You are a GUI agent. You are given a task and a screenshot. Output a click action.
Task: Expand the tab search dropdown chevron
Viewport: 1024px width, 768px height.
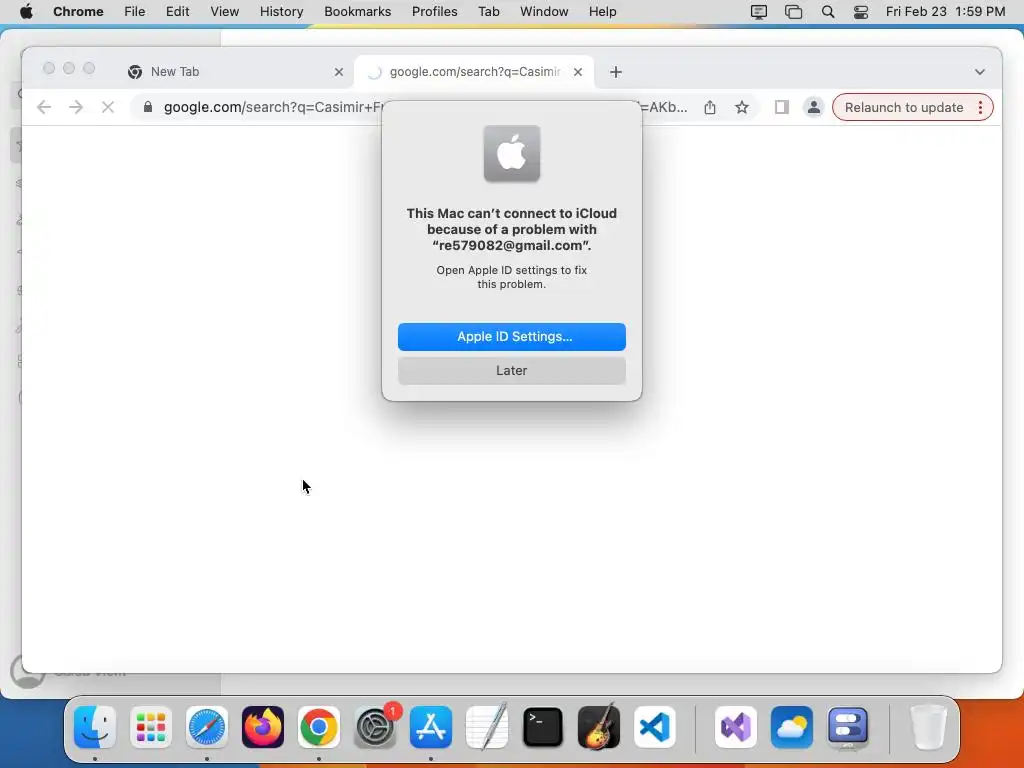coord(980,72)
